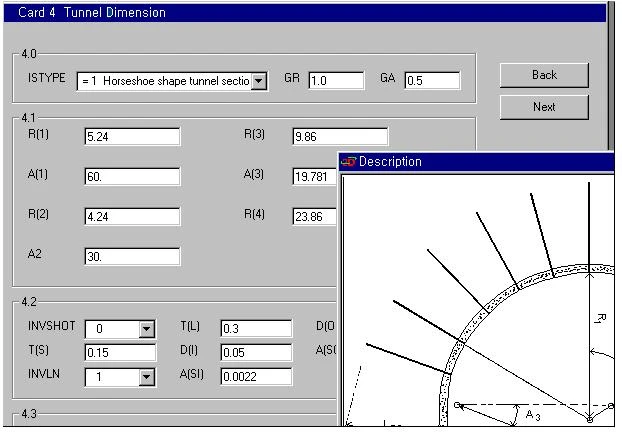
Task: Click the Back button
Action: pyautogui.click(x=544, y=75)
